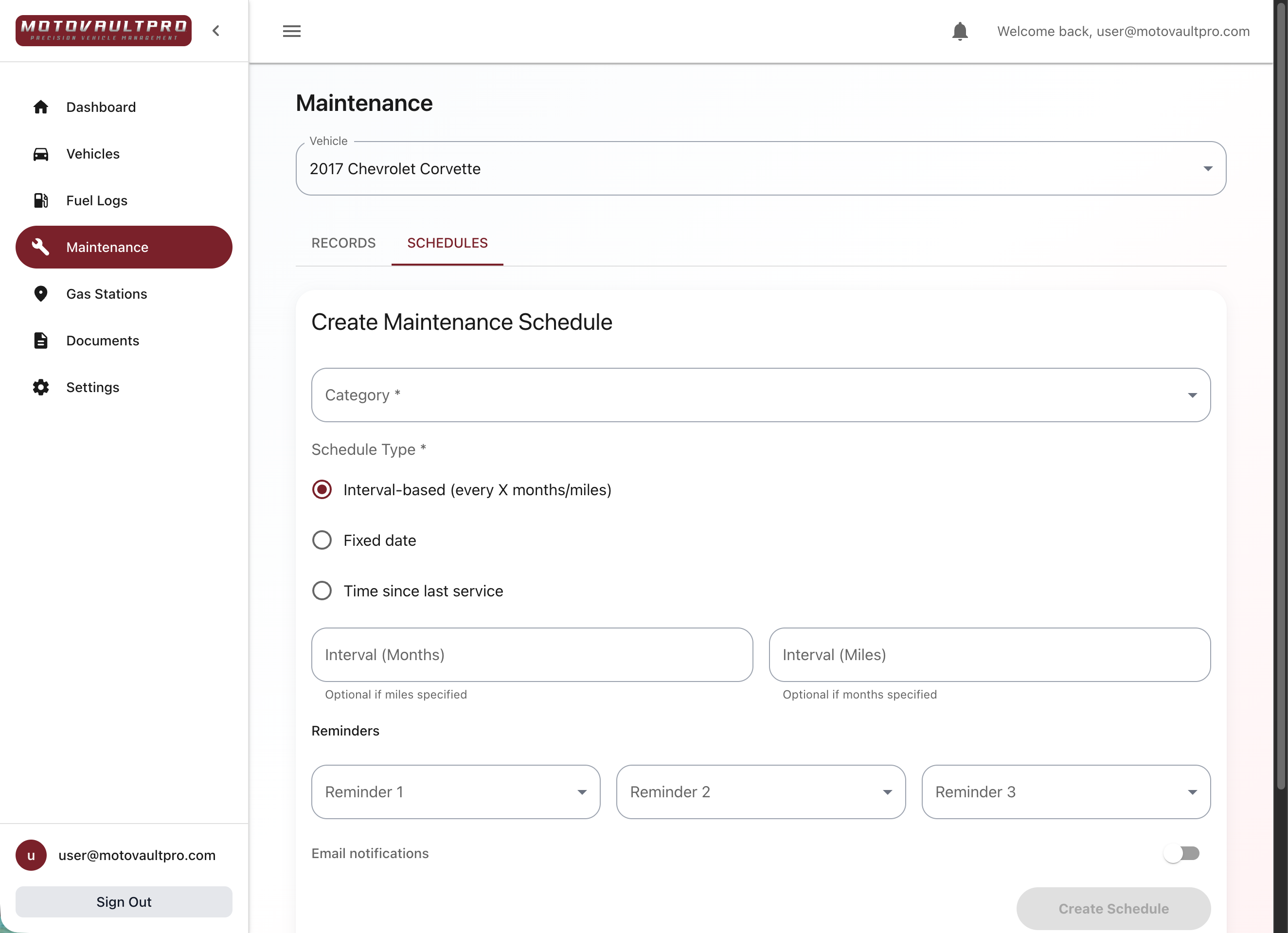Collapse sidebar with left chevron

pyautogui.click(x=216, y=31)
